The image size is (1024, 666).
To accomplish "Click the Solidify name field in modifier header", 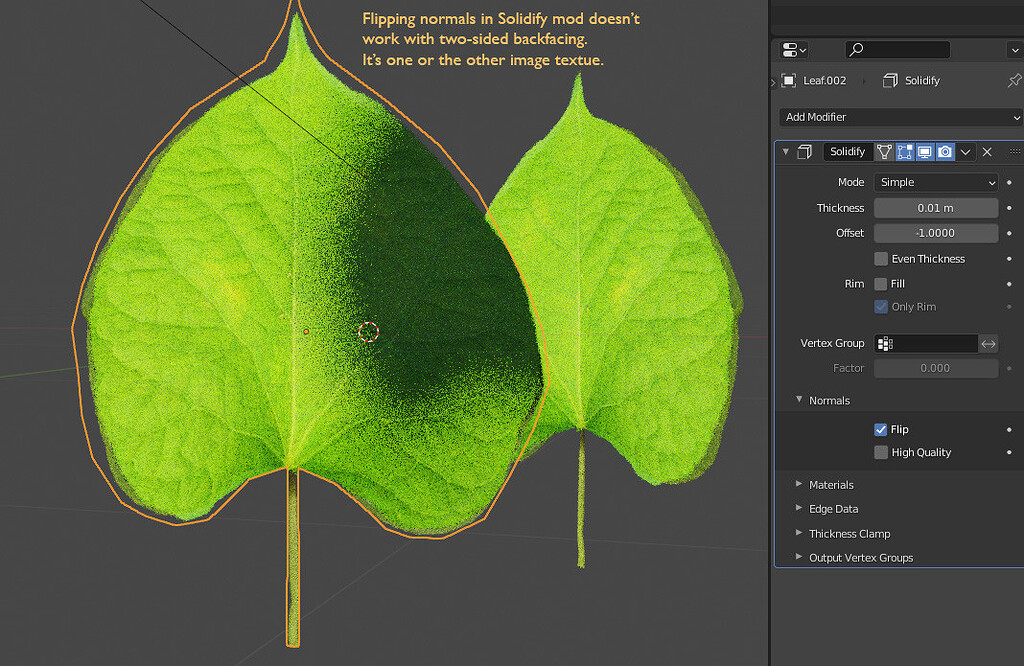I will (847, 151).
